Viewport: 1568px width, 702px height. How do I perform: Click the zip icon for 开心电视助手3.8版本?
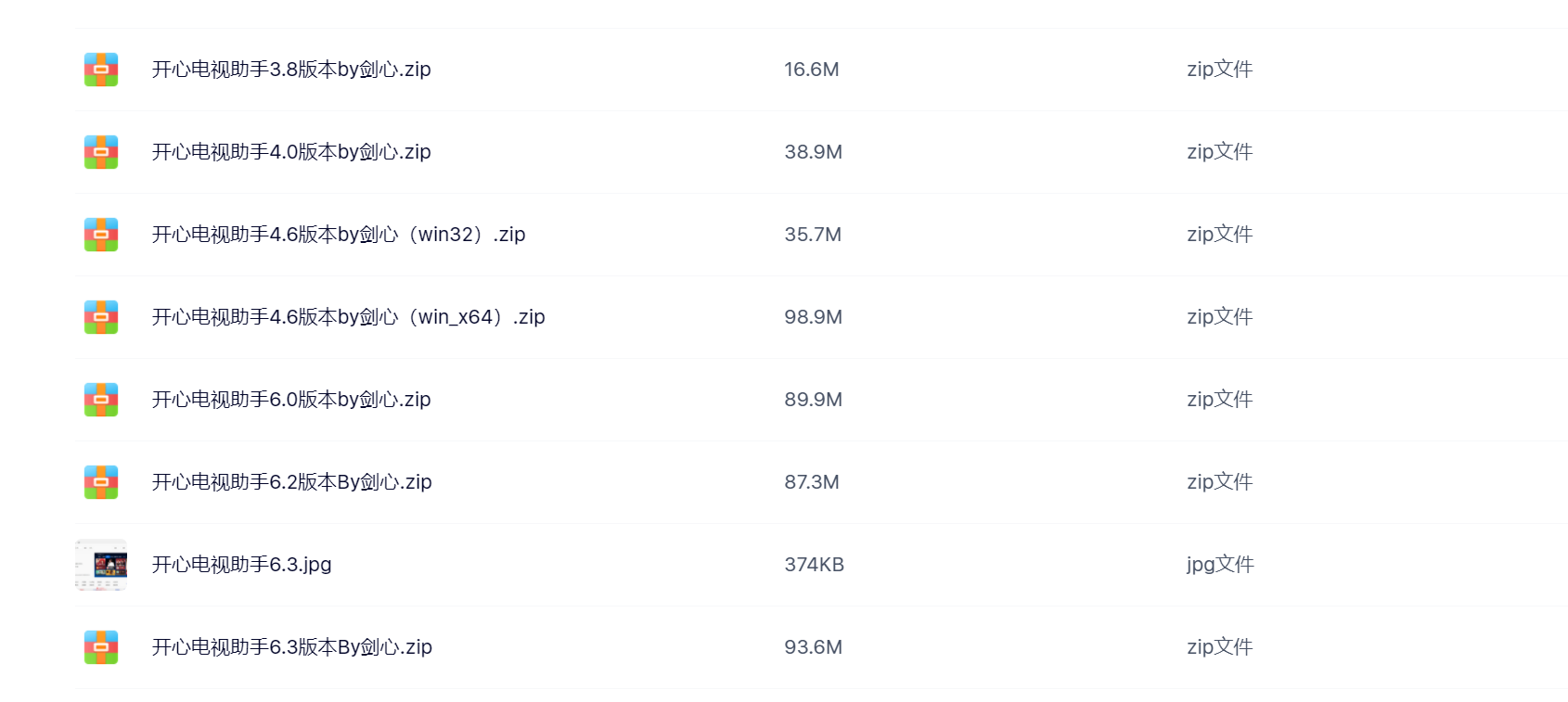pyautogui.click(x=101, y=70)
